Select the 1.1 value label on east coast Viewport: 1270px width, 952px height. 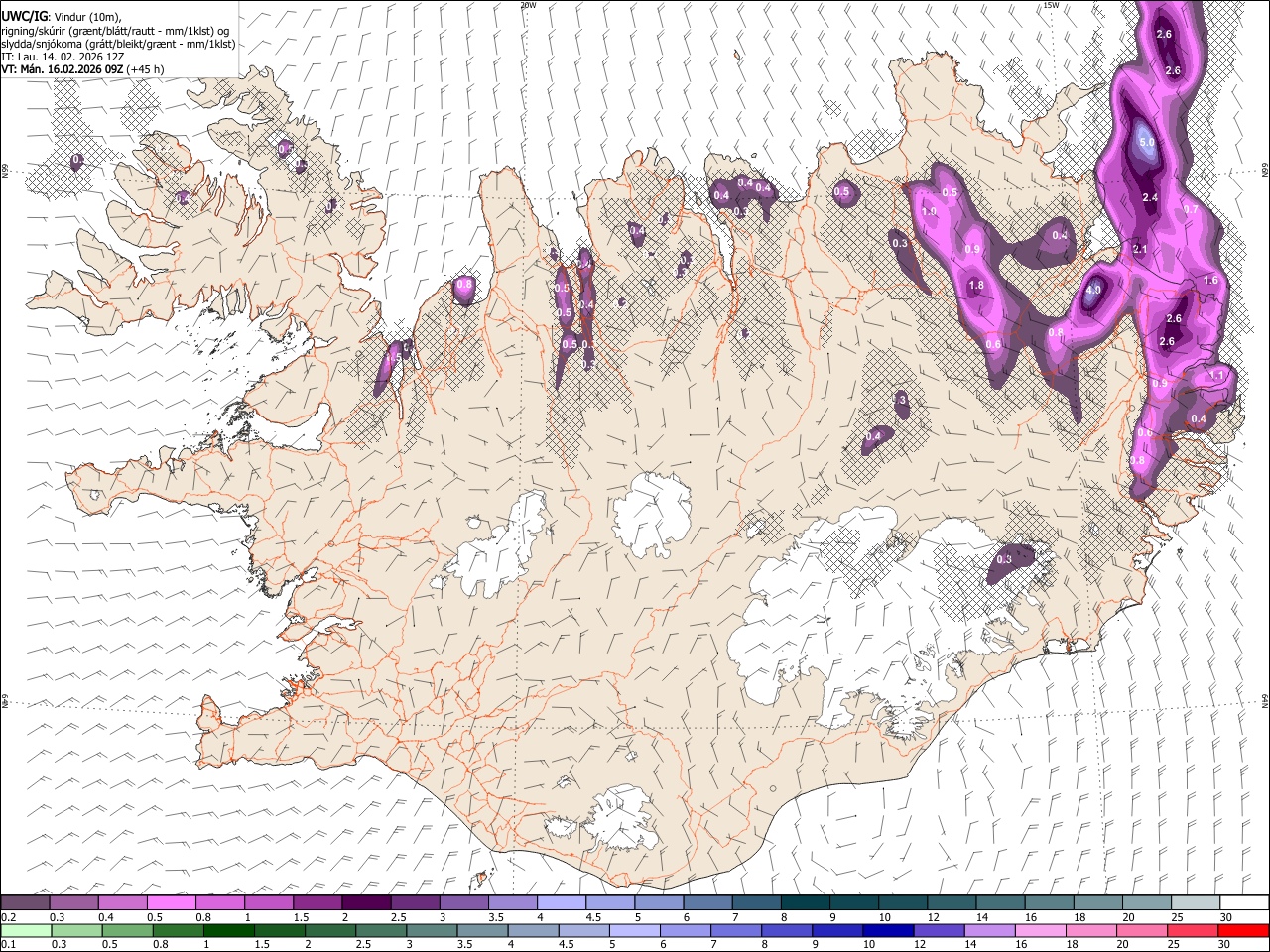click(x=1217, y=376)
